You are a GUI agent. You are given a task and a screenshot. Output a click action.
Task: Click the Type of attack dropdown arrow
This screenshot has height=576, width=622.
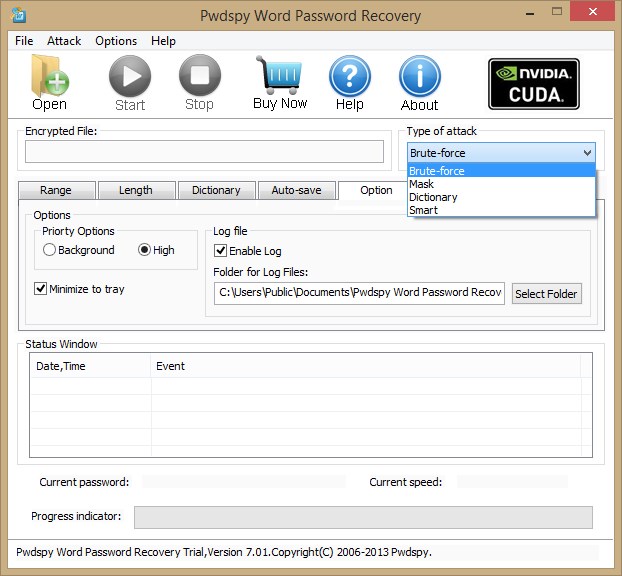(587, 153)
